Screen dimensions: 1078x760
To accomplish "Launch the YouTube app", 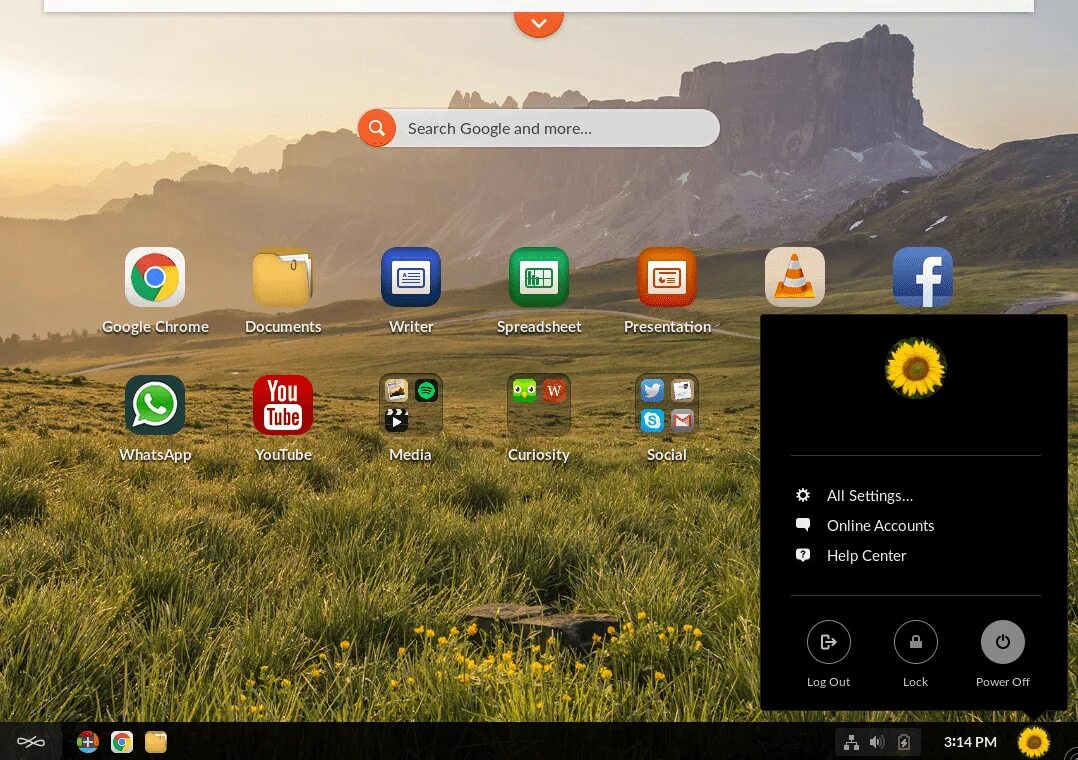I will click(x=283, y=405).
